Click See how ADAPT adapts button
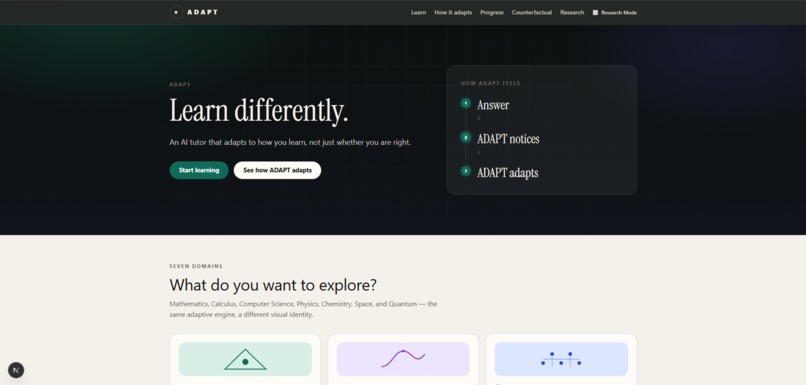 click(277, 170)
